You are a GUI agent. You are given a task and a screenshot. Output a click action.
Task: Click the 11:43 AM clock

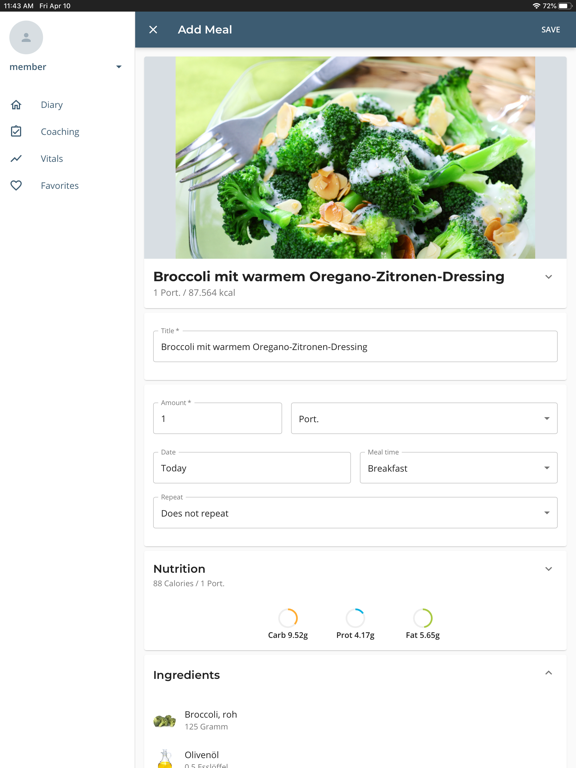[x=18, y=6]
